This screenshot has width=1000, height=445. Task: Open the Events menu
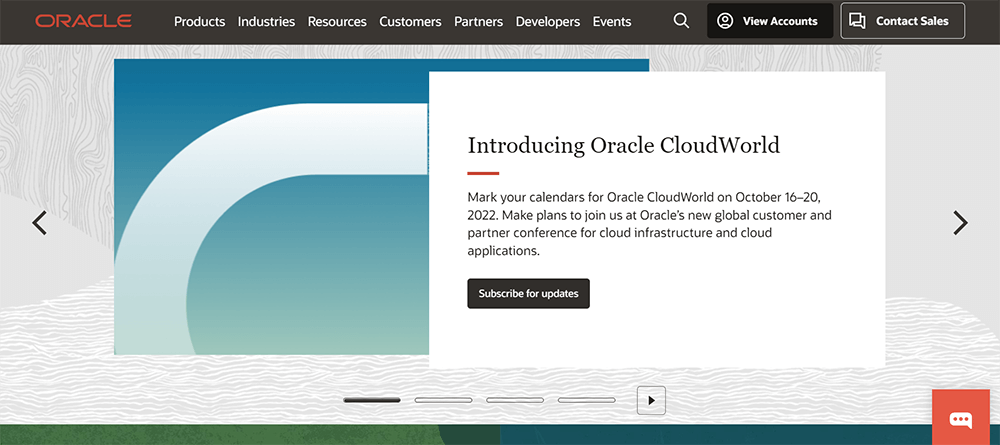[x=612, y=22]
